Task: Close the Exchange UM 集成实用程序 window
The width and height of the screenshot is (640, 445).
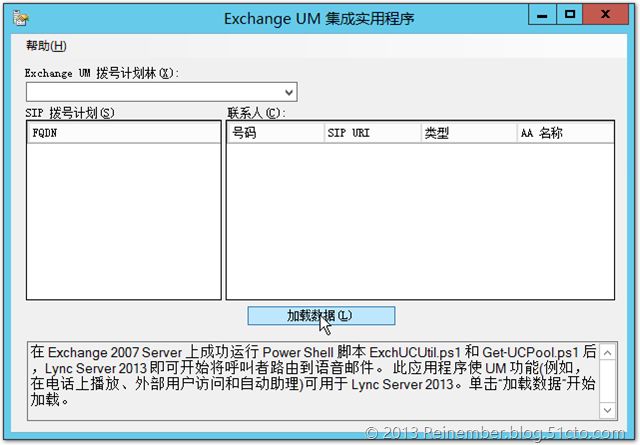Action: click(606, 15)
